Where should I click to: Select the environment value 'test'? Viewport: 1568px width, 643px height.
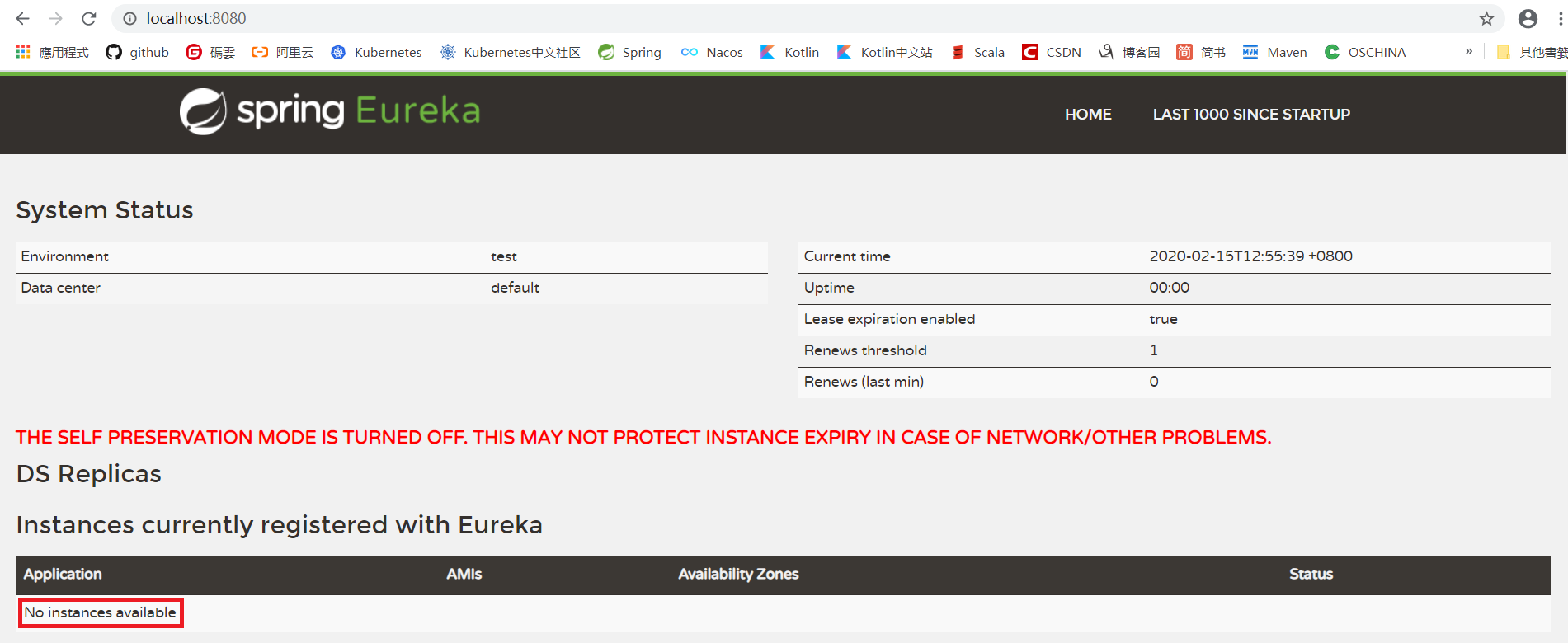tap(504, 256)
